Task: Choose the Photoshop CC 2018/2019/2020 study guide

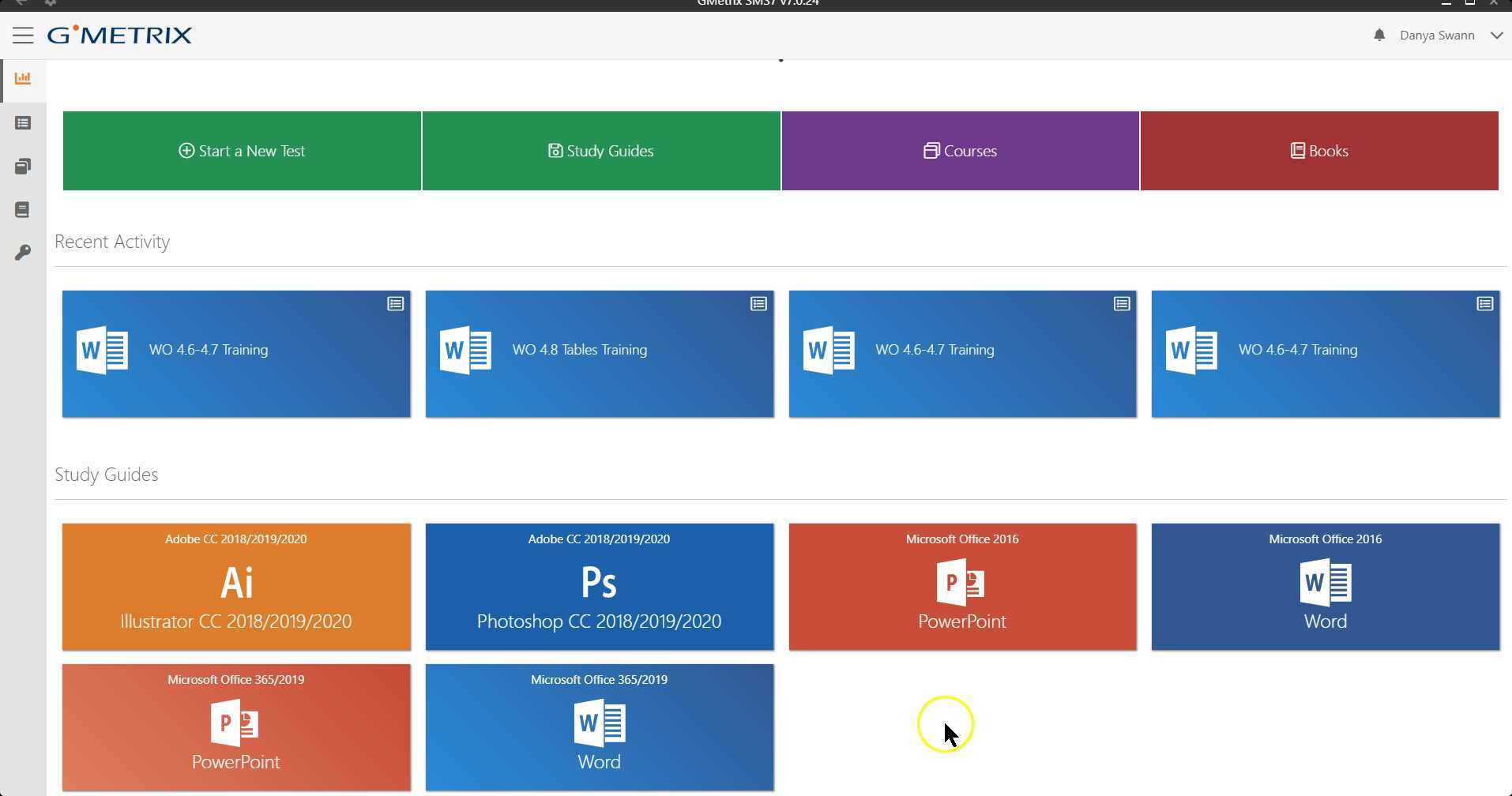Action: (600, 587)
